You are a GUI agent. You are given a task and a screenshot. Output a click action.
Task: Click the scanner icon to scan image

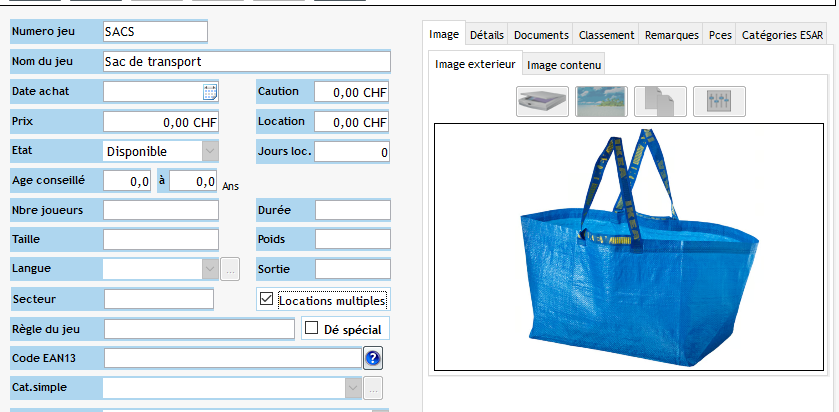coord(542,102)
